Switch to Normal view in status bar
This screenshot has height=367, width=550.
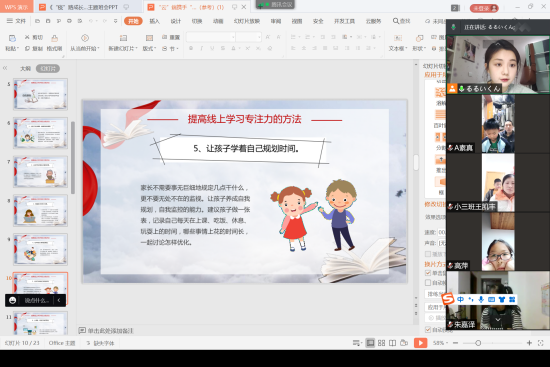click(x=370, y=343)
